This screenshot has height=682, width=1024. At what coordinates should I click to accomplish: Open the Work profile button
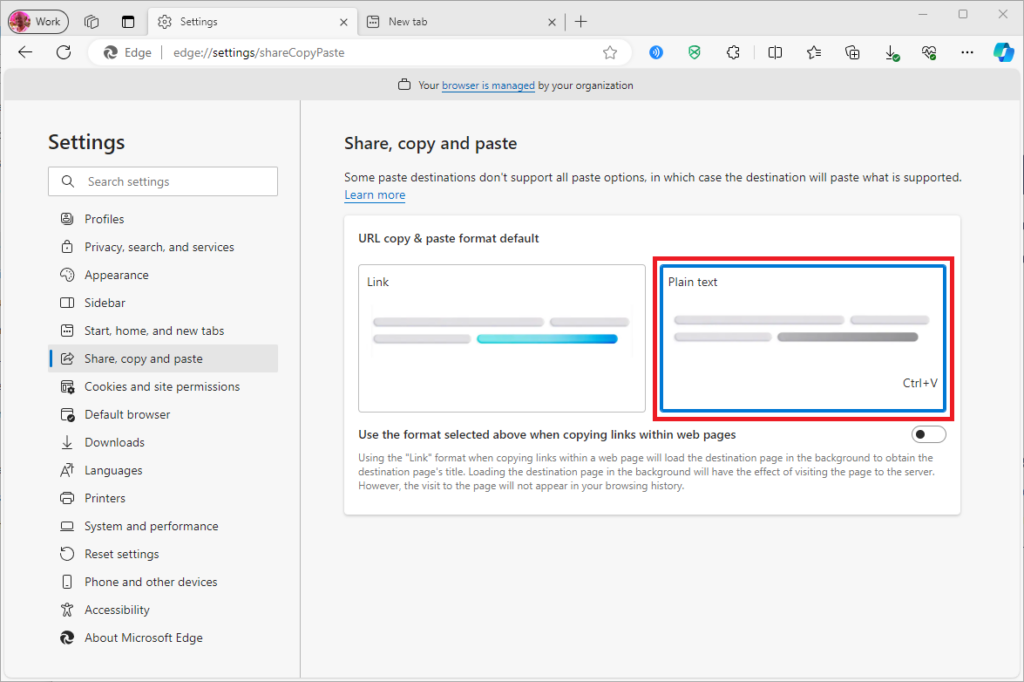pos(38,22)
